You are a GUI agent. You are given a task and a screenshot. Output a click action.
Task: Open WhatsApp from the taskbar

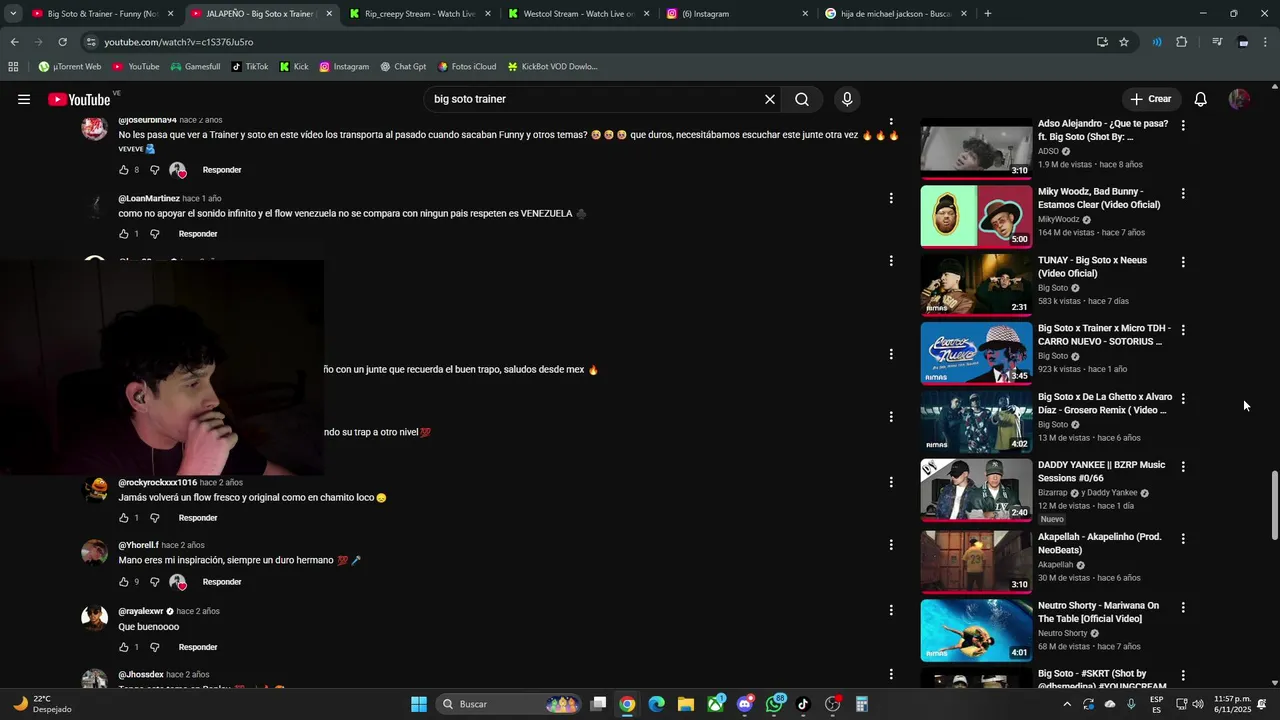pos(775,704)
